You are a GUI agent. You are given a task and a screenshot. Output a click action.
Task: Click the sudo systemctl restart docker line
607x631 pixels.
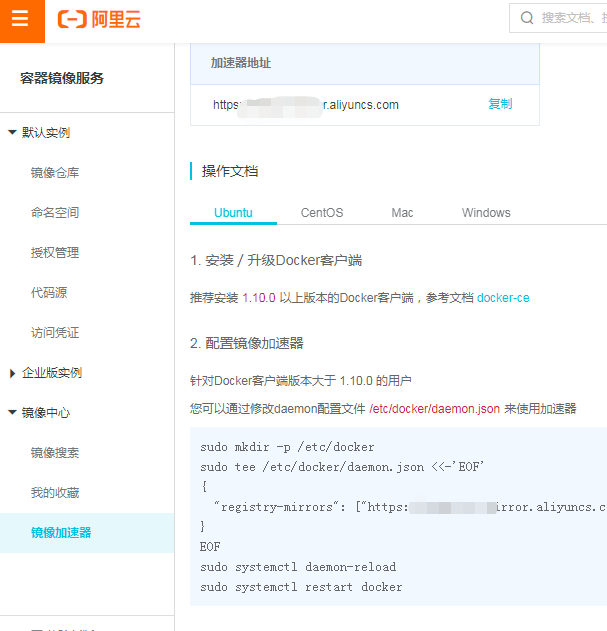coord(301,587)
